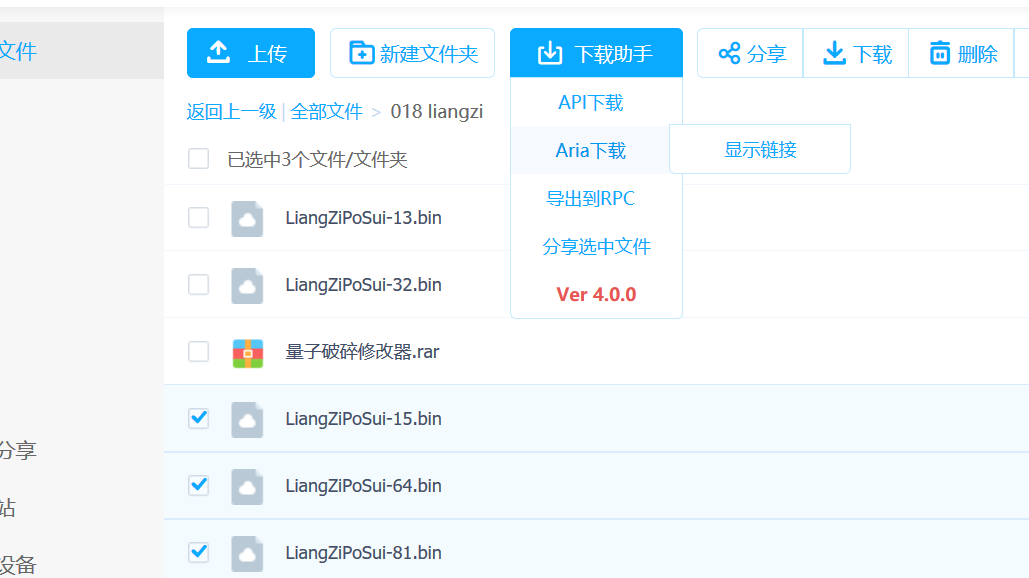The height and width of the screenshot is (578, 1029).
Task: Toggle the select-all checkbox beside 已选中3个文件
Action: (198, 159)
